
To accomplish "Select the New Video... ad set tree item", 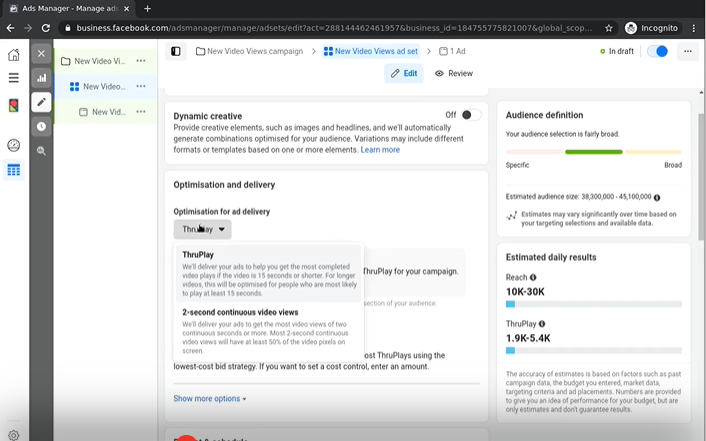I will pyautogui.click(x=105, y=86).
